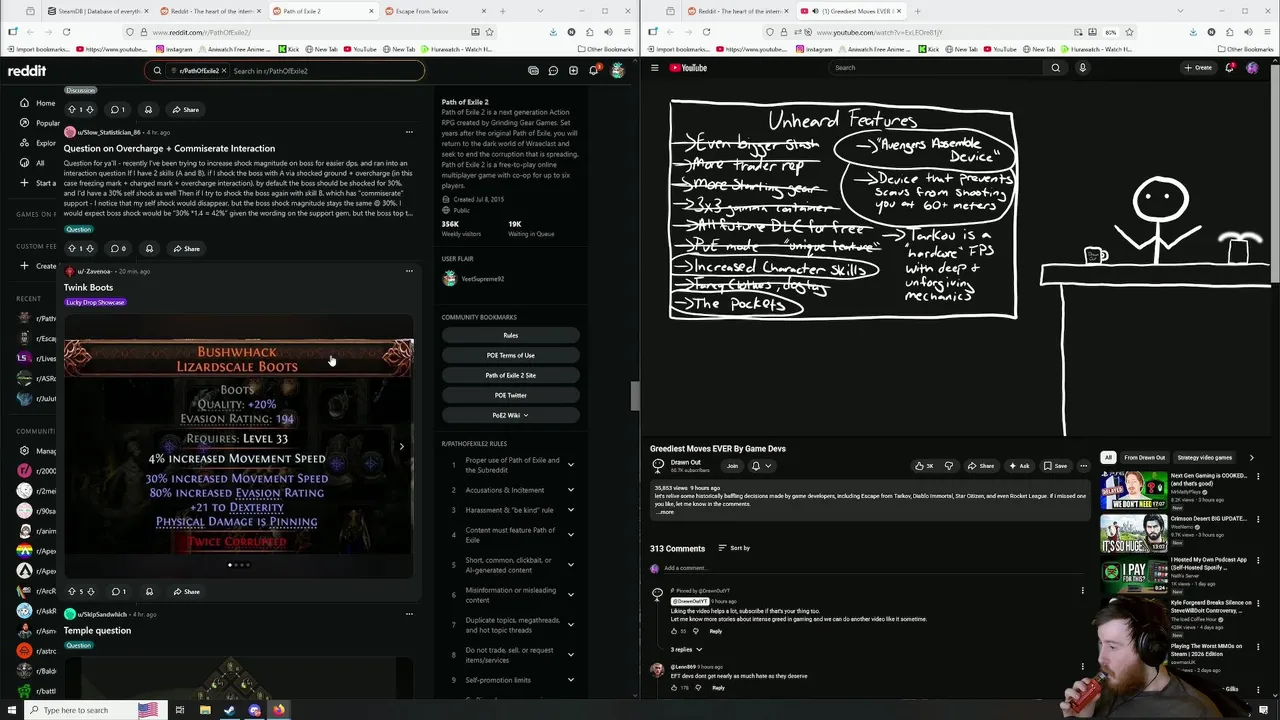Screen dimensions: 1280x720
Task: Expand the PoE2 Wiki dropdown
Action: pos(510,415)
